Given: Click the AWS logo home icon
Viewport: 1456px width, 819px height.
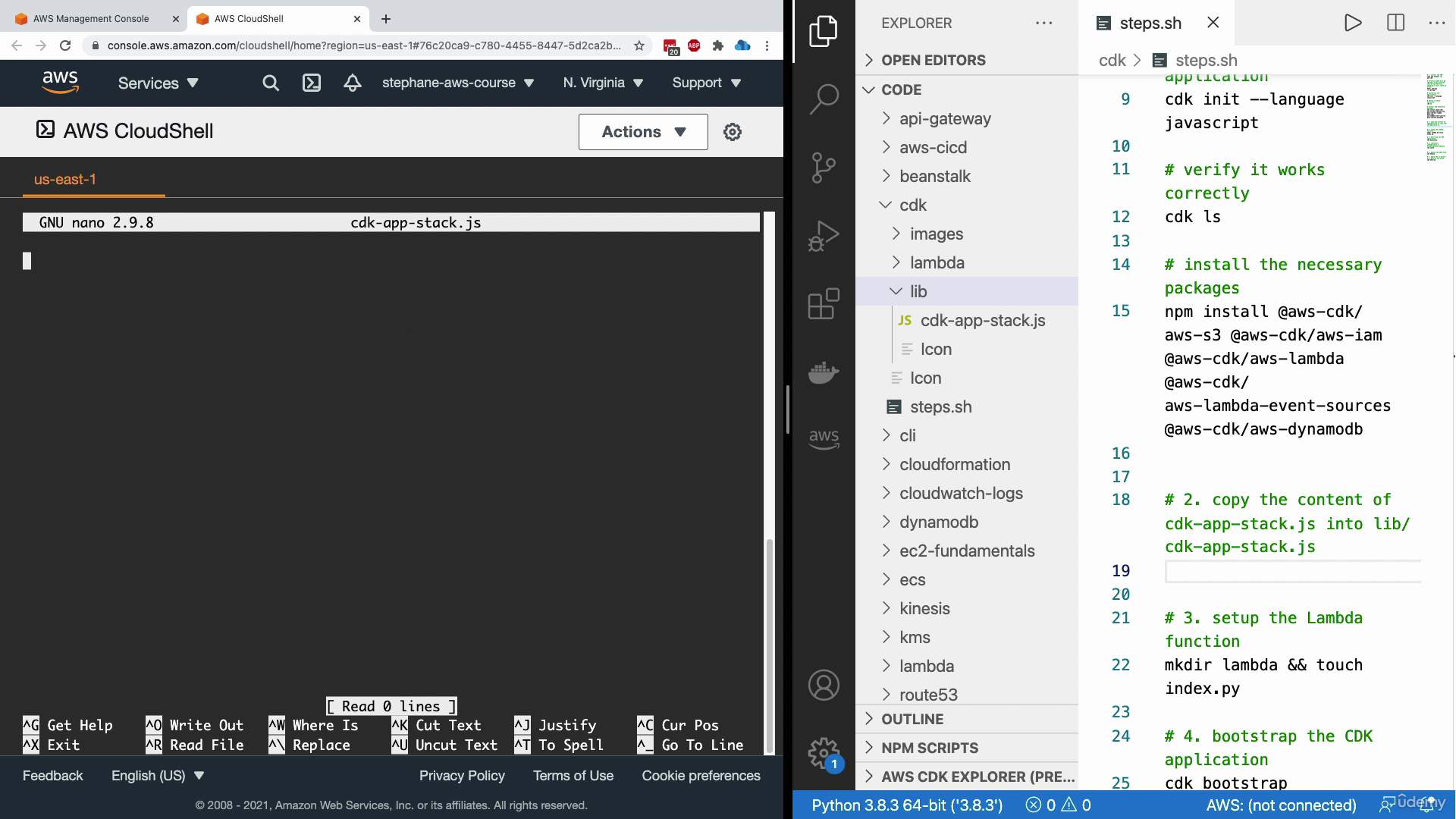Looking at the screenshot, I should click(60, 83).
